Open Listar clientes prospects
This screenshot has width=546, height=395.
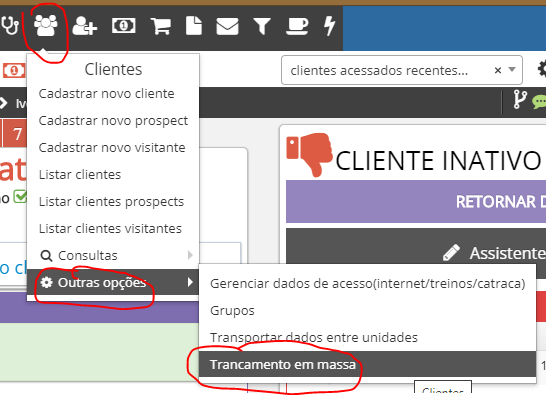111,201
